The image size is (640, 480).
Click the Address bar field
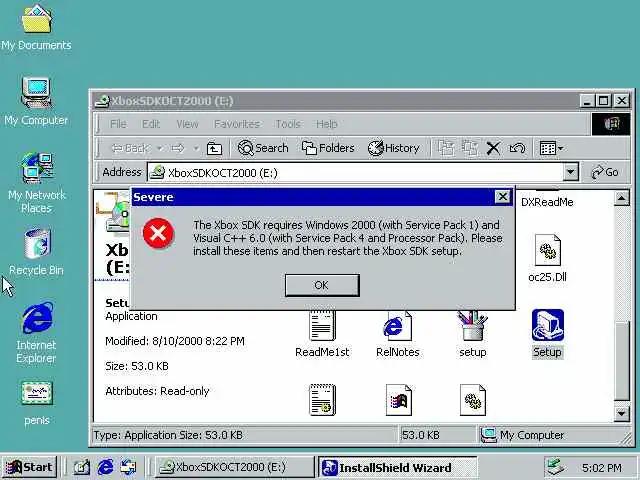pos(355,172)
